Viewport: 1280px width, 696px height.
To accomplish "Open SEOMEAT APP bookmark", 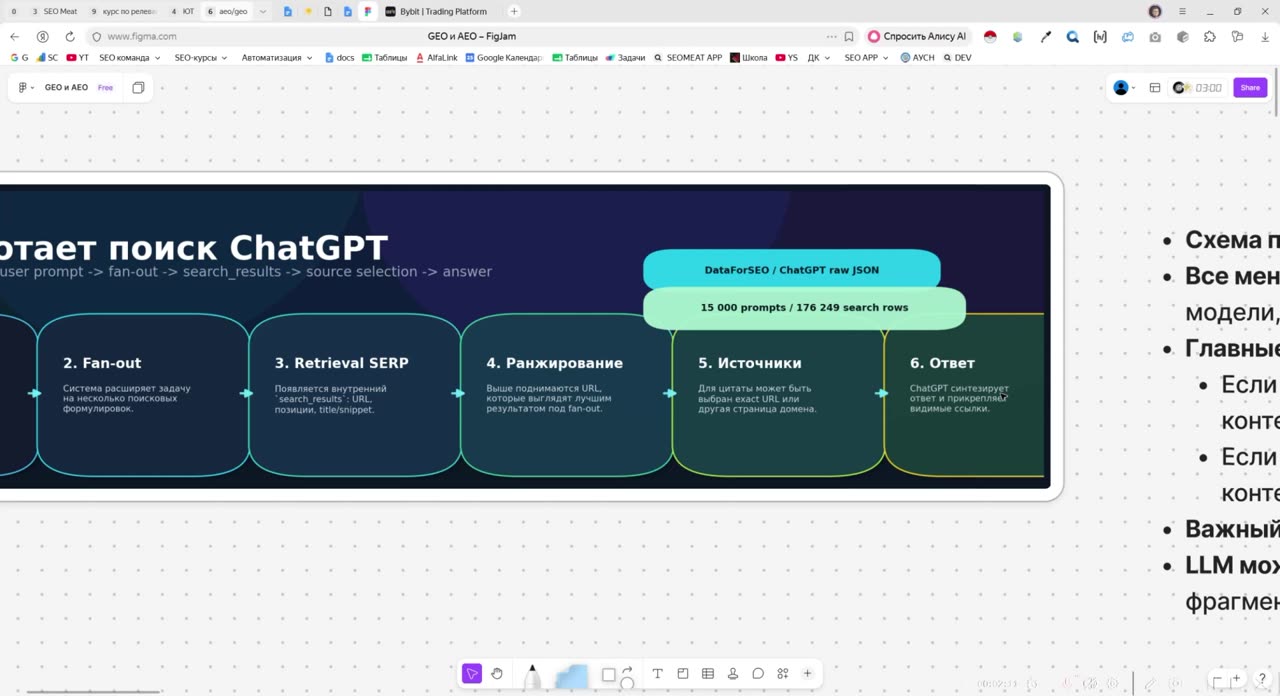I will point(688,58).
